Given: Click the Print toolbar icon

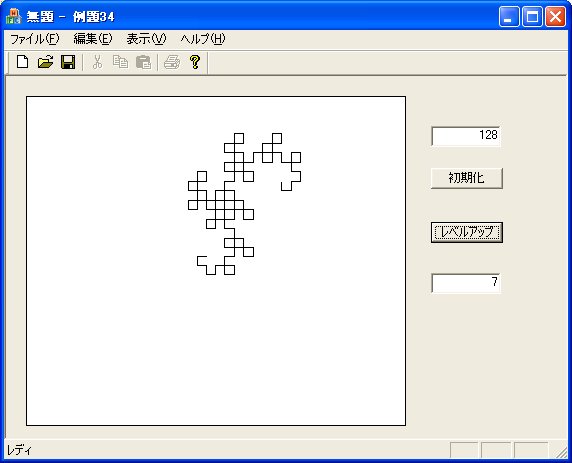Looking at the screenshot, I should pyautogui.click(x=172, y=62).
